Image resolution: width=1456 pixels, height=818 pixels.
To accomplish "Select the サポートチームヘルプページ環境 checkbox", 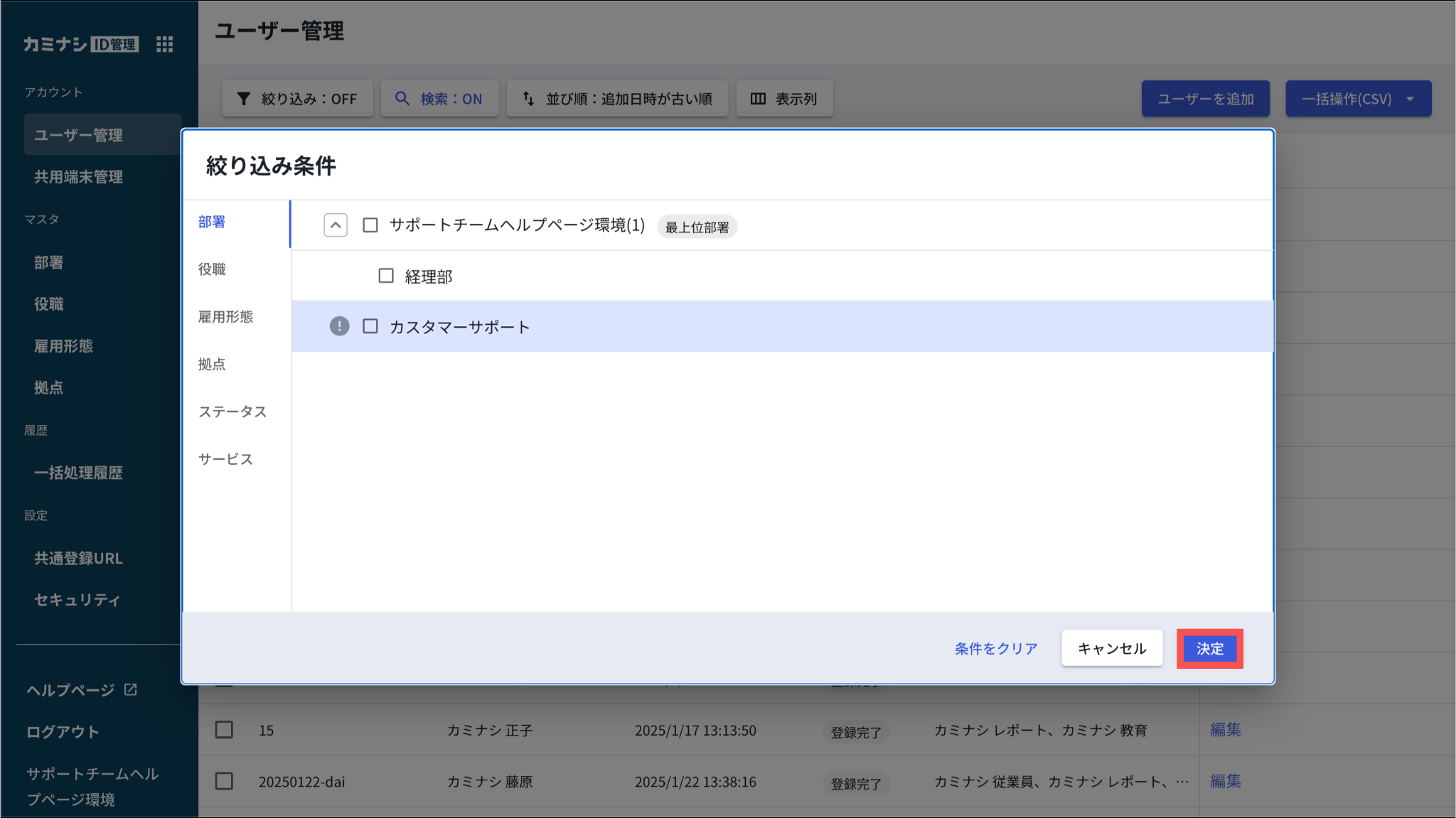I will 370,225.
